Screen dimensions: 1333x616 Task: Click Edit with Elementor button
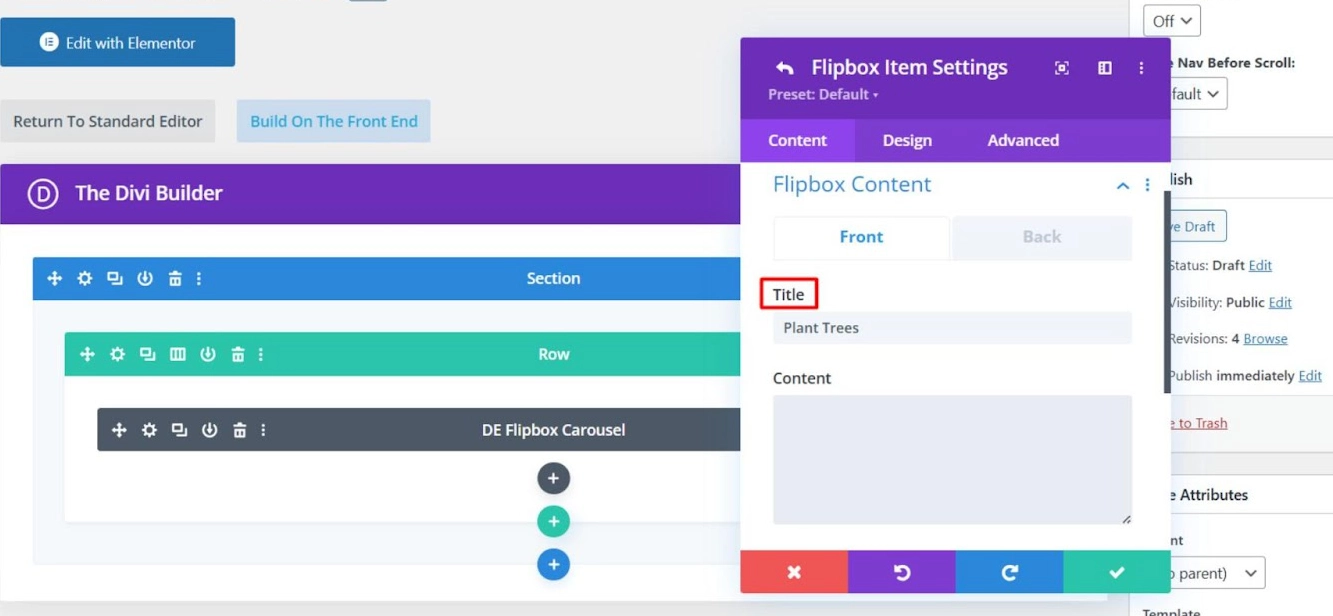point(118,42)
